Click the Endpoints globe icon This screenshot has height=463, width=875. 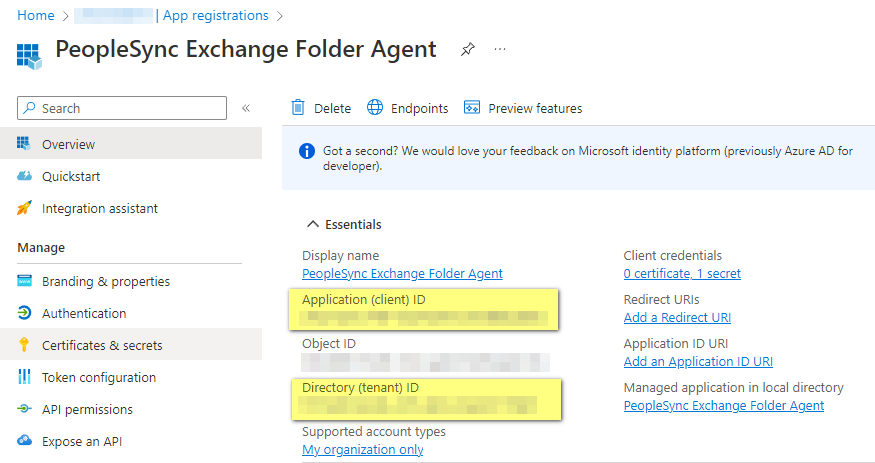(375, 107)
